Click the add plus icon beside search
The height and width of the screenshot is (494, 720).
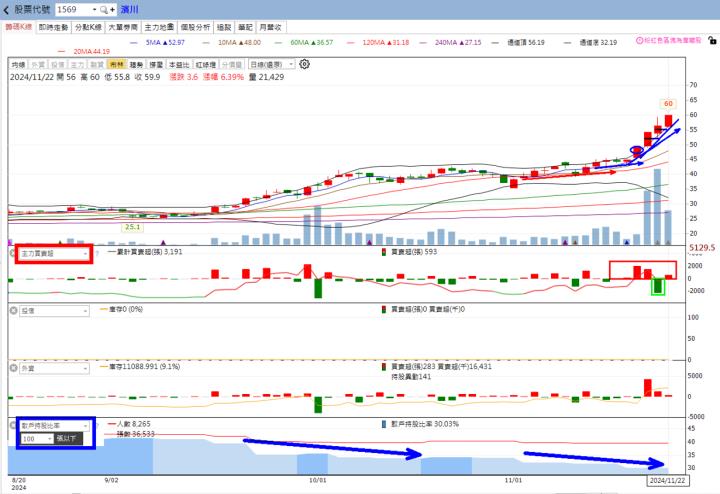112,9
